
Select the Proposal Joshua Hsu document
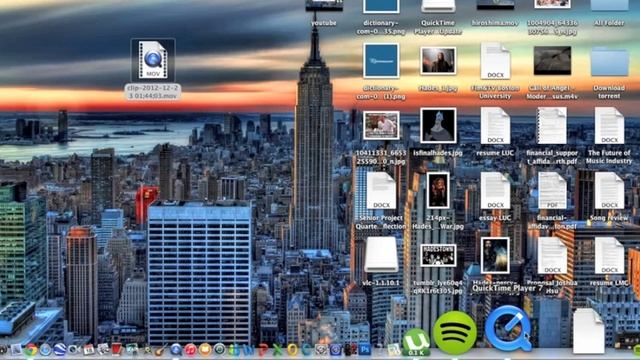pyautogui.click(x=552, y=255)
